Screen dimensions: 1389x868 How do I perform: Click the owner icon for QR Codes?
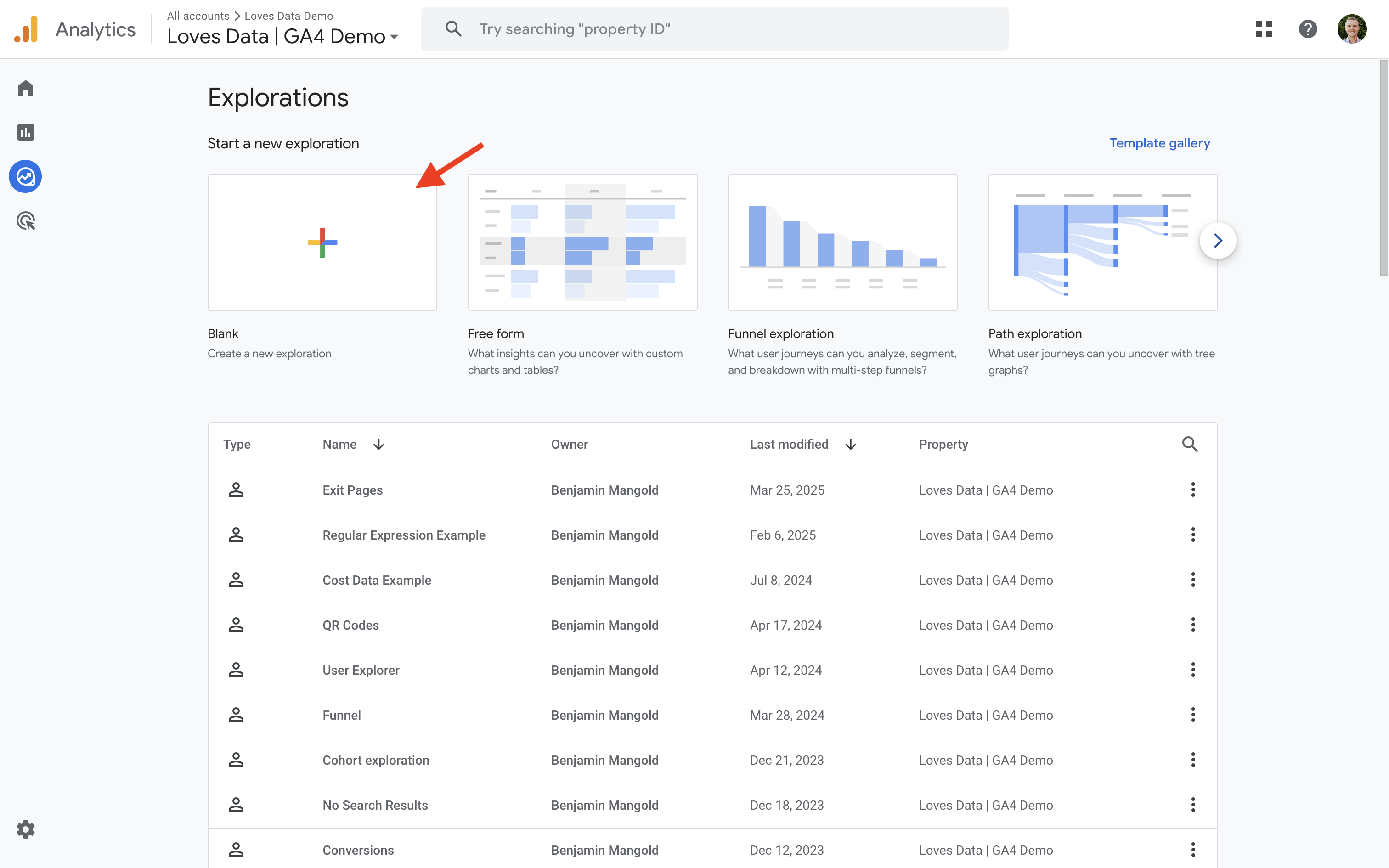[x=236, y=625]
